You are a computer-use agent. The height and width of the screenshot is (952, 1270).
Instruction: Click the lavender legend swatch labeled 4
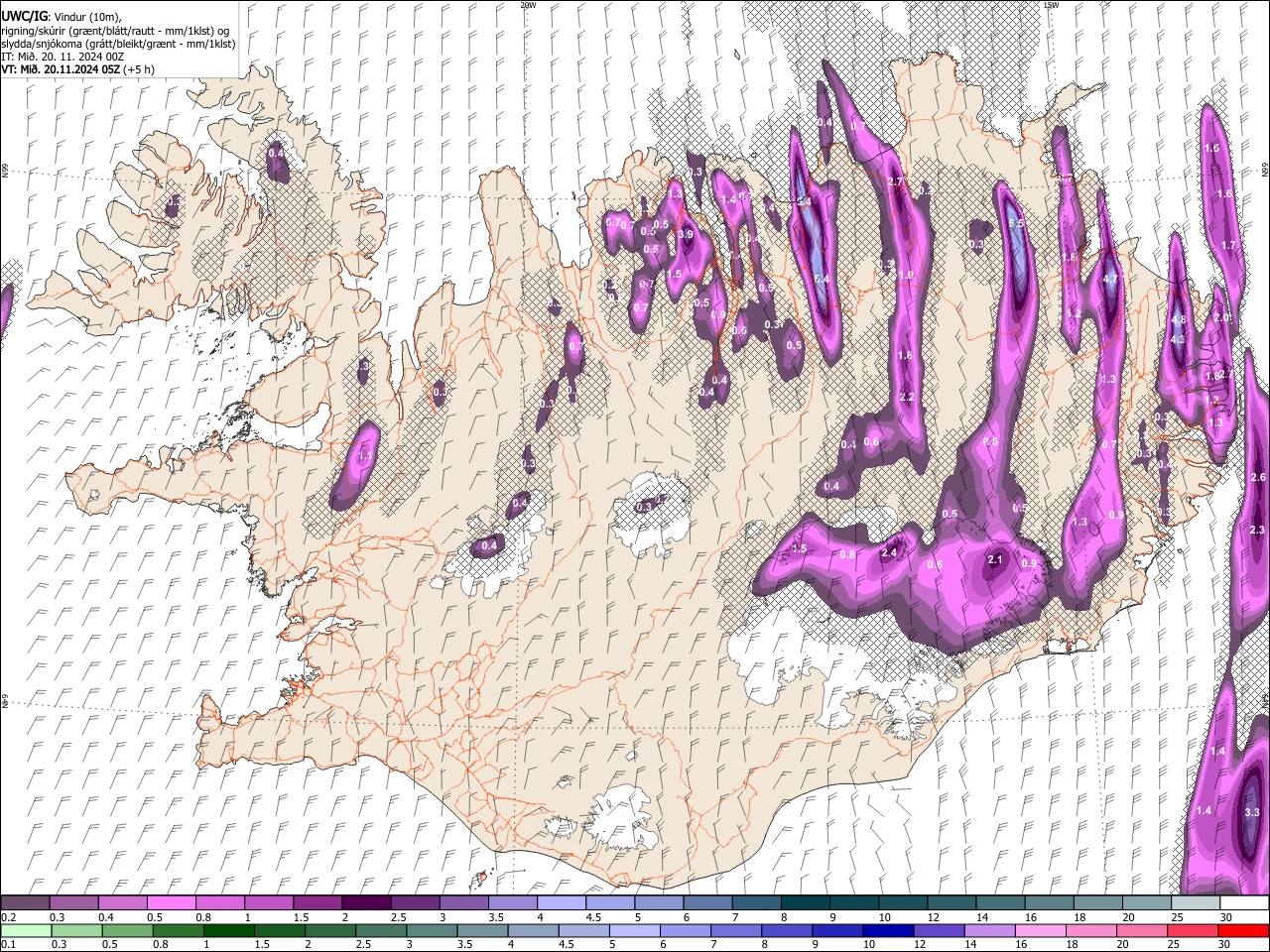pos(560,903)
